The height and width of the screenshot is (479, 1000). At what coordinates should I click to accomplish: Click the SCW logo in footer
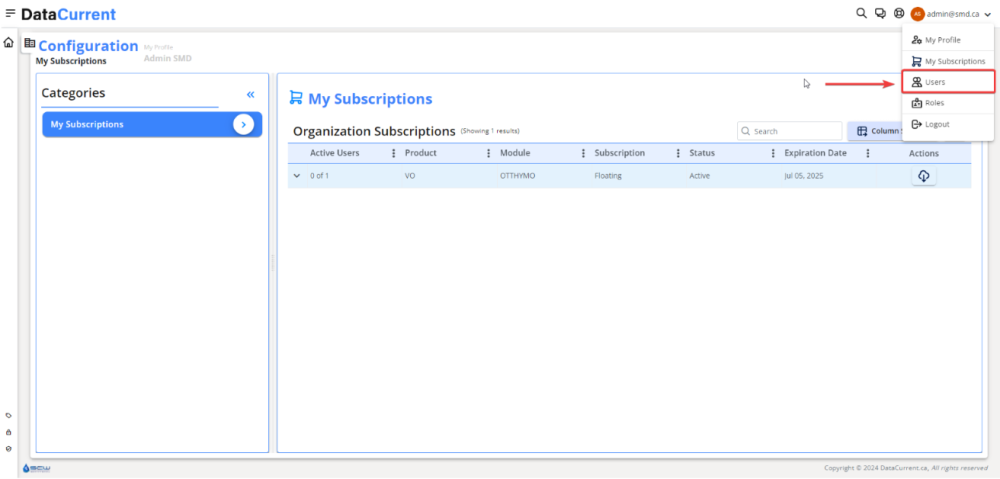point(36,468)
